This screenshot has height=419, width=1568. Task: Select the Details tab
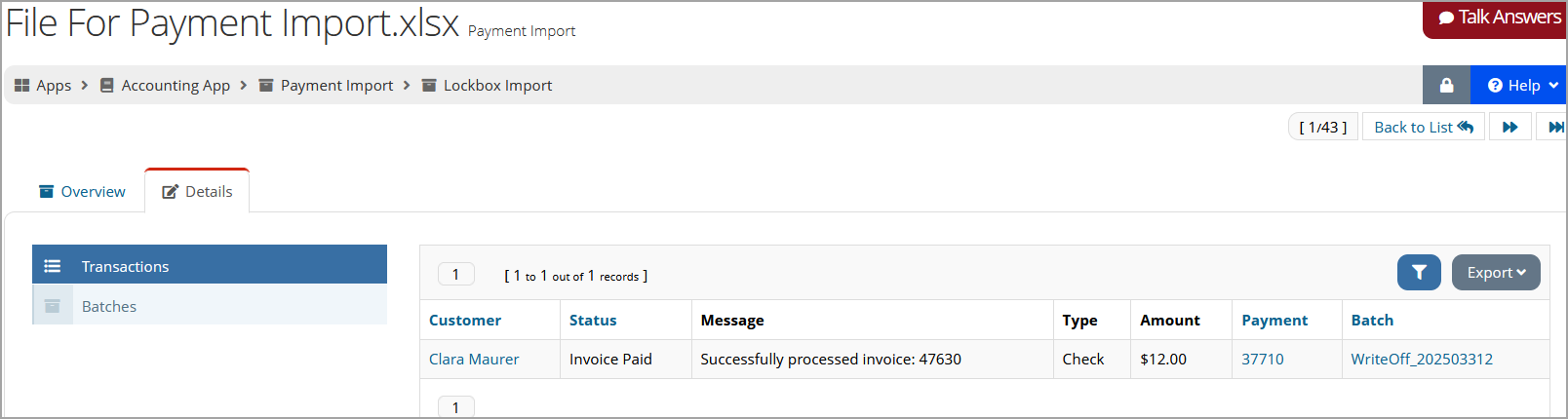tap(197, 191)
